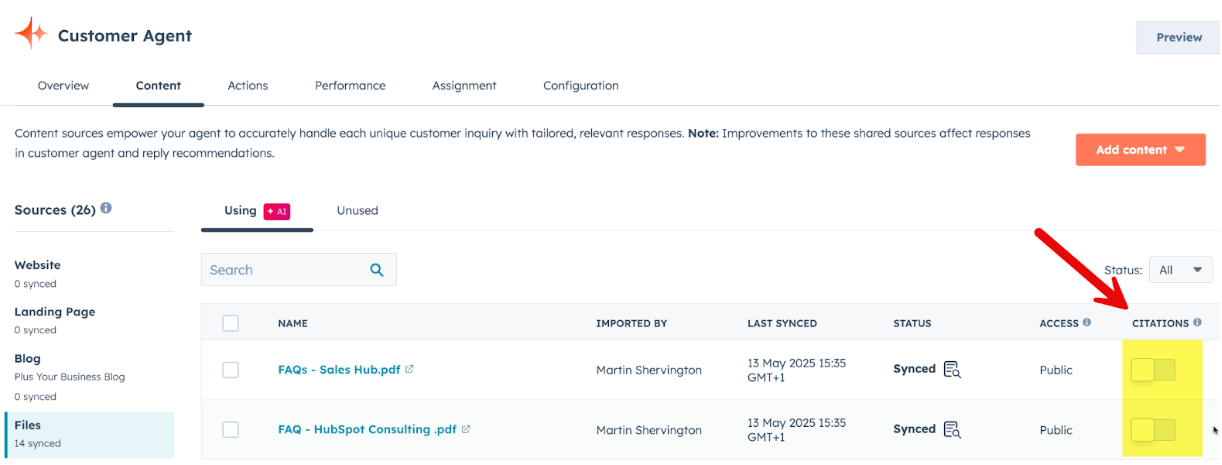Sort by the NAME column header

[293, 324]
